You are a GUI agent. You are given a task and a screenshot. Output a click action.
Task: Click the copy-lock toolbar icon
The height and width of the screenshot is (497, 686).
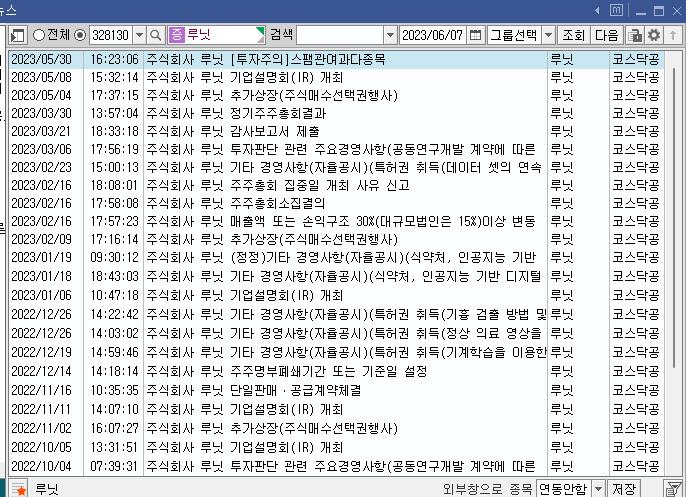[634, 35]
